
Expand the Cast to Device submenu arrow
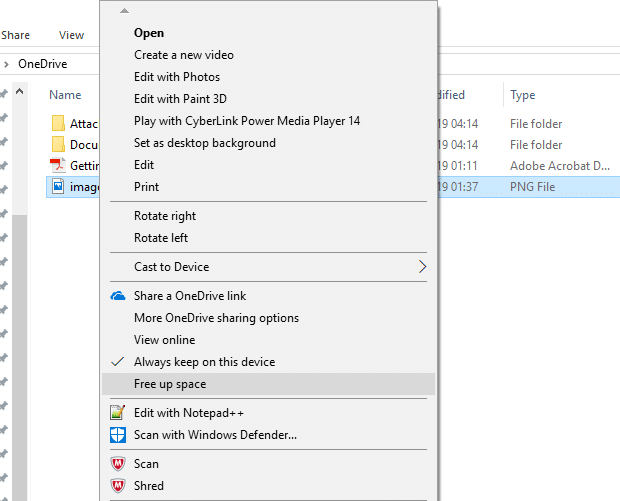(423, 267)
